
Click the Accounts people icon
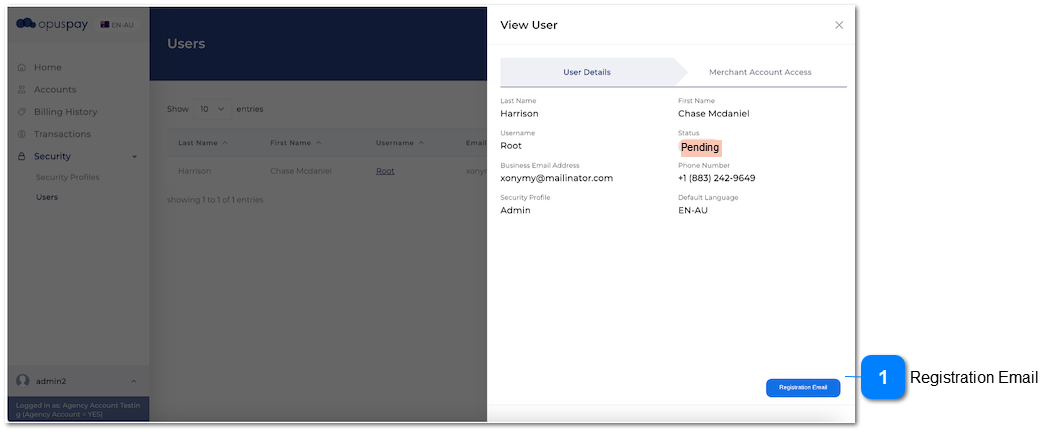(x=23, y=90)
